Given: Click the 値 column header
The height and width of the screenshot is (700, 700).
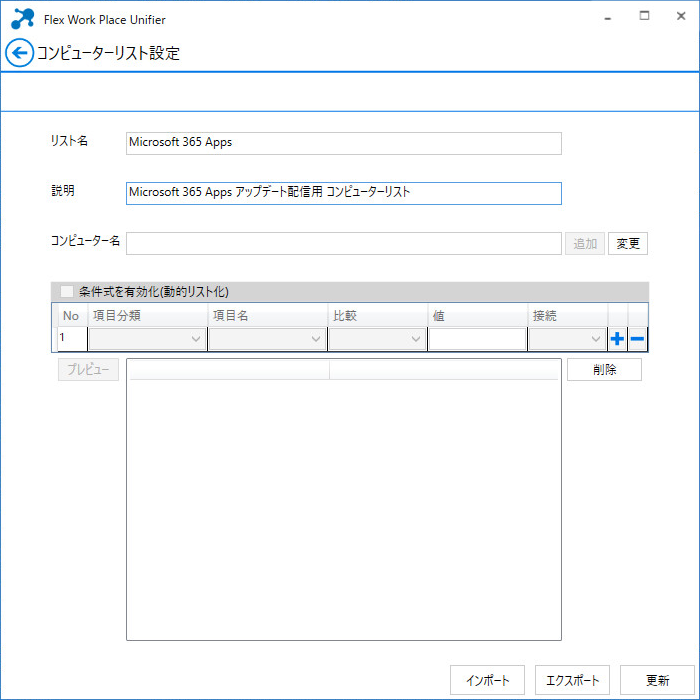Looking at the screenshot, I should point(477,316).
